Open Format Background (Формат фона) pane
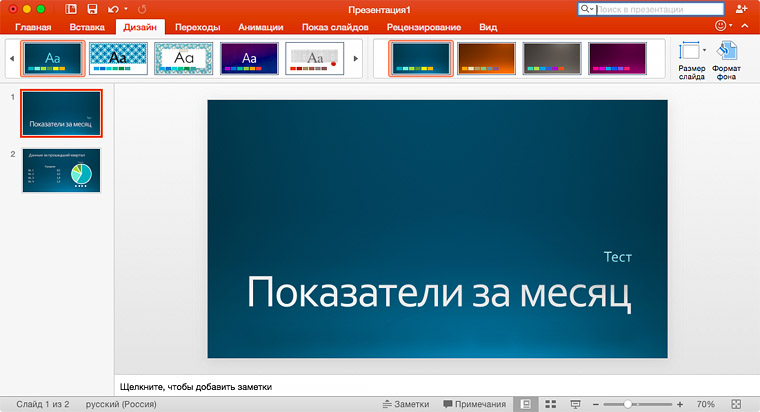 point(726,53)
